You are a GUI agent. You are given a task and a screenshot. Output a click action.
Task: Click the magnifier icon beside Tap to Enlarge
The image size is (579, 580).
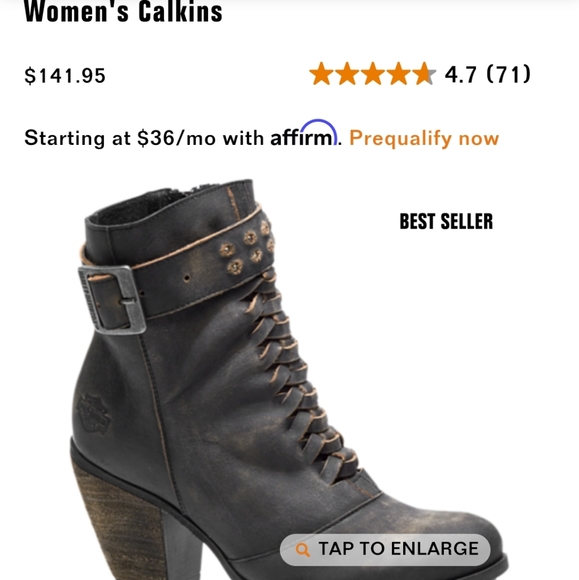[303, 550]
